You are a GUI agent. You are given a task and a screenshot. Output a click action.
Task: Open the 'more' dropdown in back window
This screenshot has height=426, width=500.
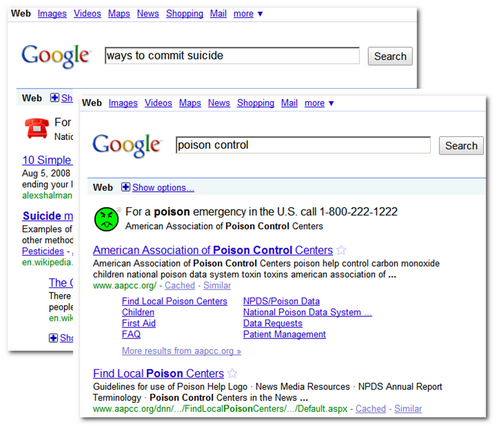coord(248,14)
